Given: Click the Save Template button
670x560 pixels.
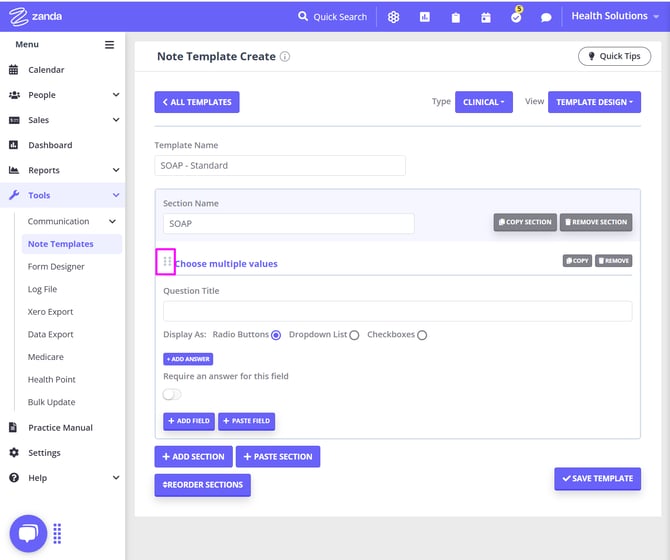Looking at the screenshot, I should click(x=597, y=479).
